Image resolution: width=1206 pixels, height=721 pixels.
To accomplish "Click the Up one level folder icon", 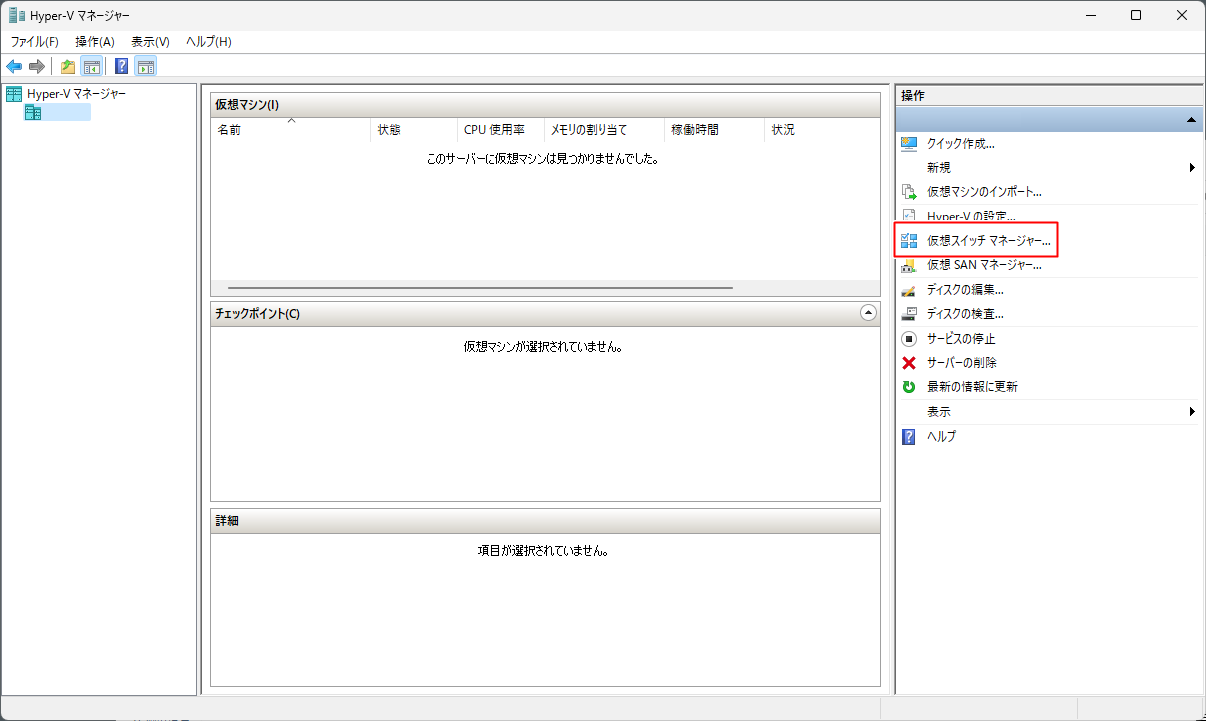I will [x=67, y=67].
